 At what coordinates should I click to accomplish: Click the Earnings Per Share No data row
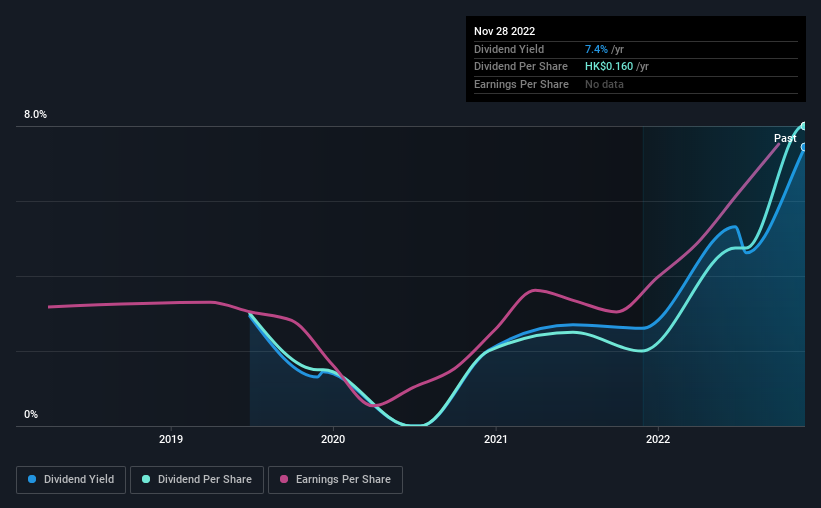coord(636,84)
